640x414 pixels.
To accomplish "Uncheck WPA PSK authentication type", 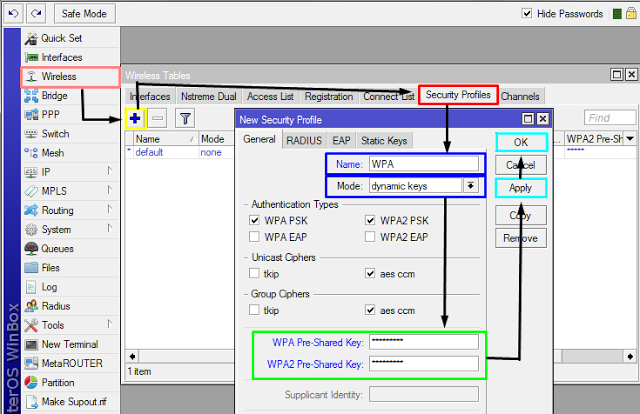I will point(254,220).
